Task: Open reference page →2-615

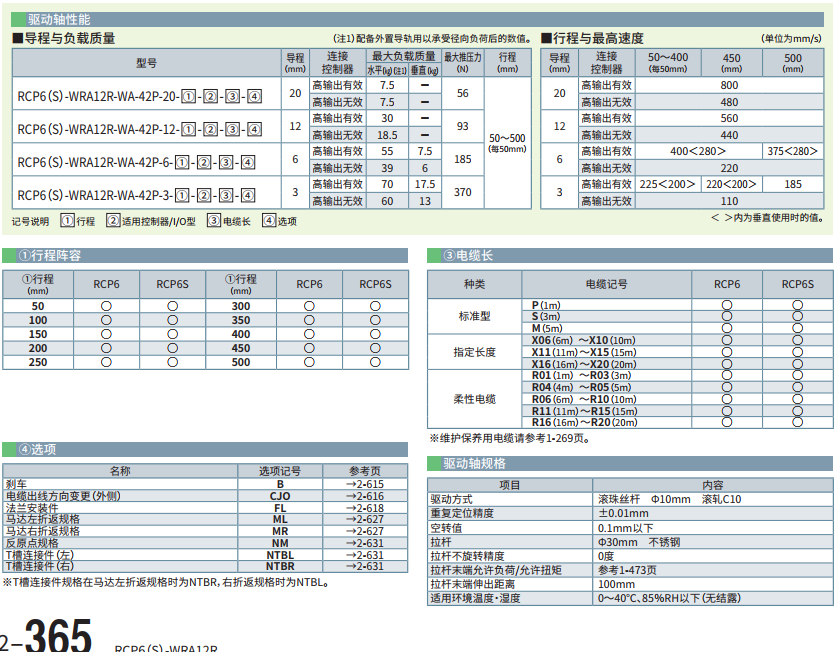Action: click(x=365, y=484)
